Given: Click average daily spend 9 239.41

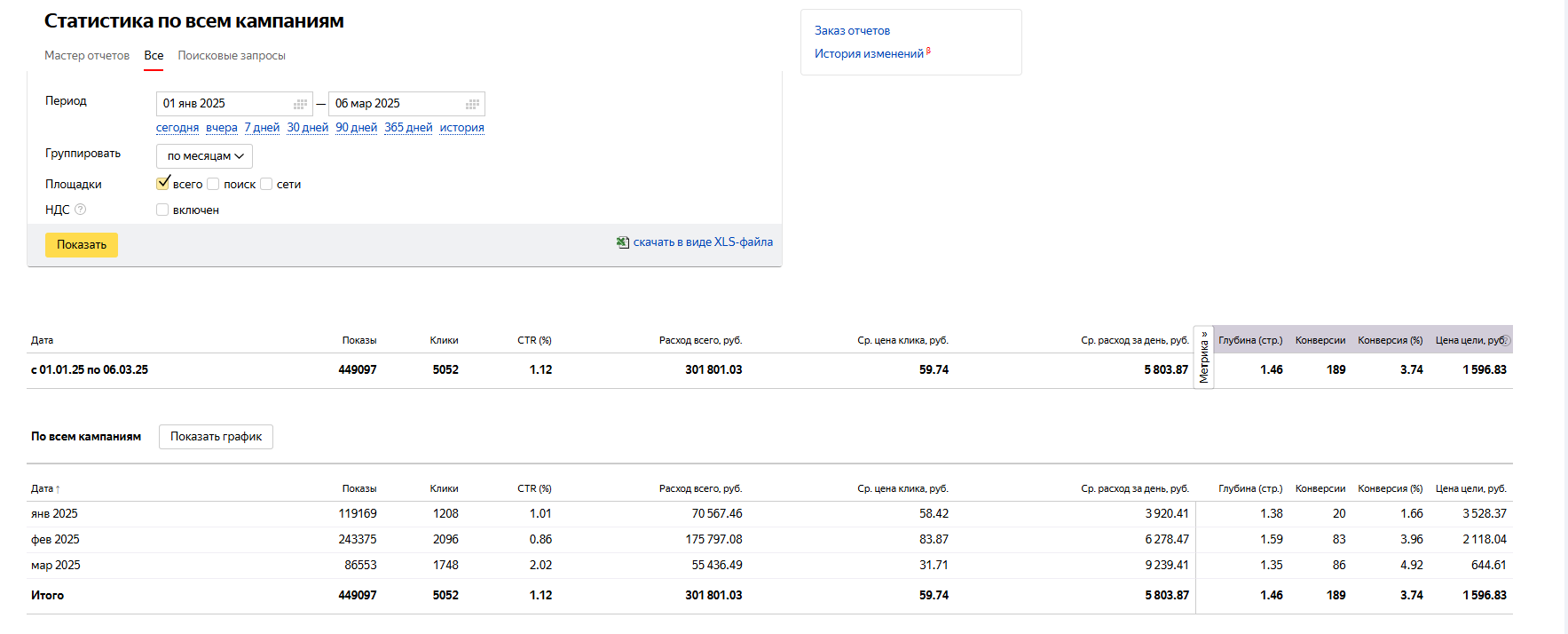Looking at the screenshot, I should coord(1167,566).
